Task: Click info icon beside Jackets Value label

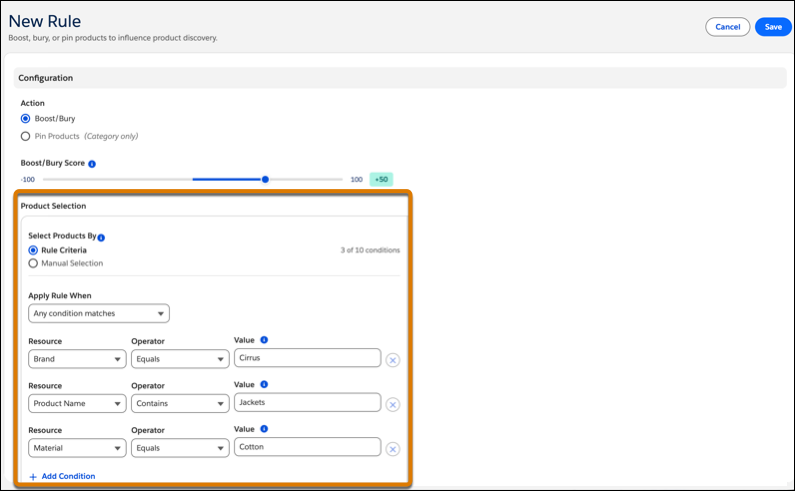Action: [x=264, y=384]
